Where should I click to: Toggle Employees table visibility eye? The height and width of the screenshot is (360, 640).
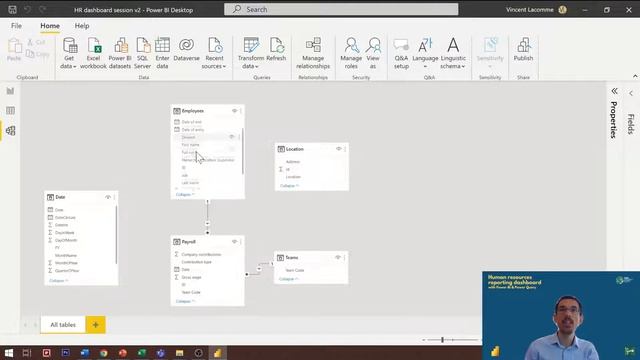click(234, 111)
